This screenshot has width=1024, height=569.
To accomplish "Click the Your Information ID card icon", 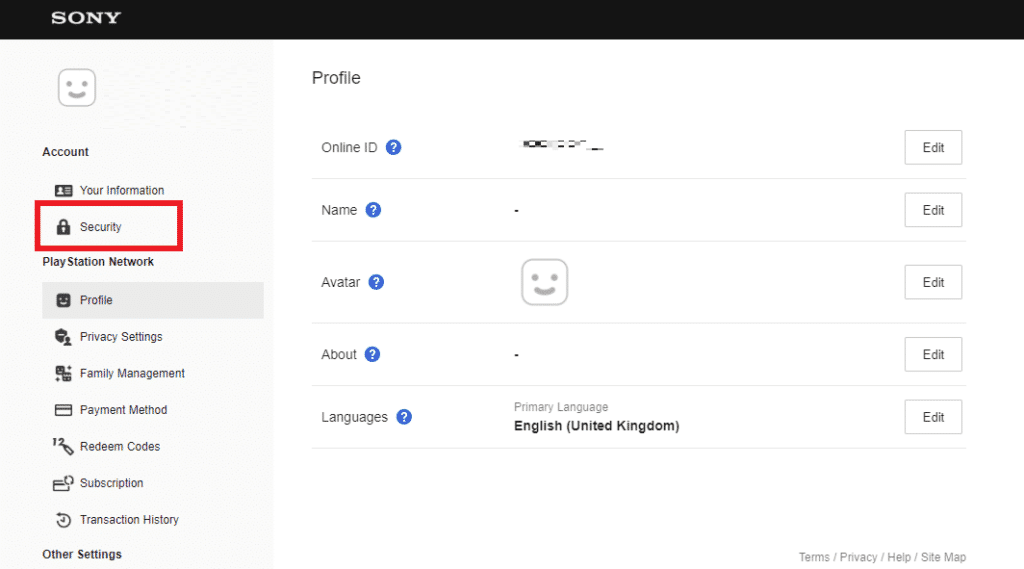I will (63, 190).
